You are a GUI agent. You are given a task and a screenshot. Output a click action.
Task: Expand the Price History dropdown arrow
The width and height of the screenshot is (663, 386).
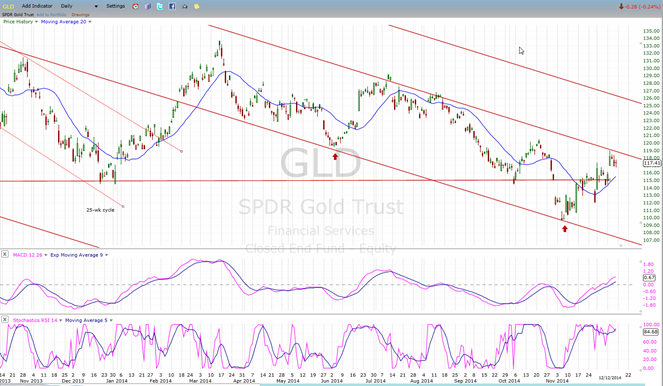coord(36,22)
